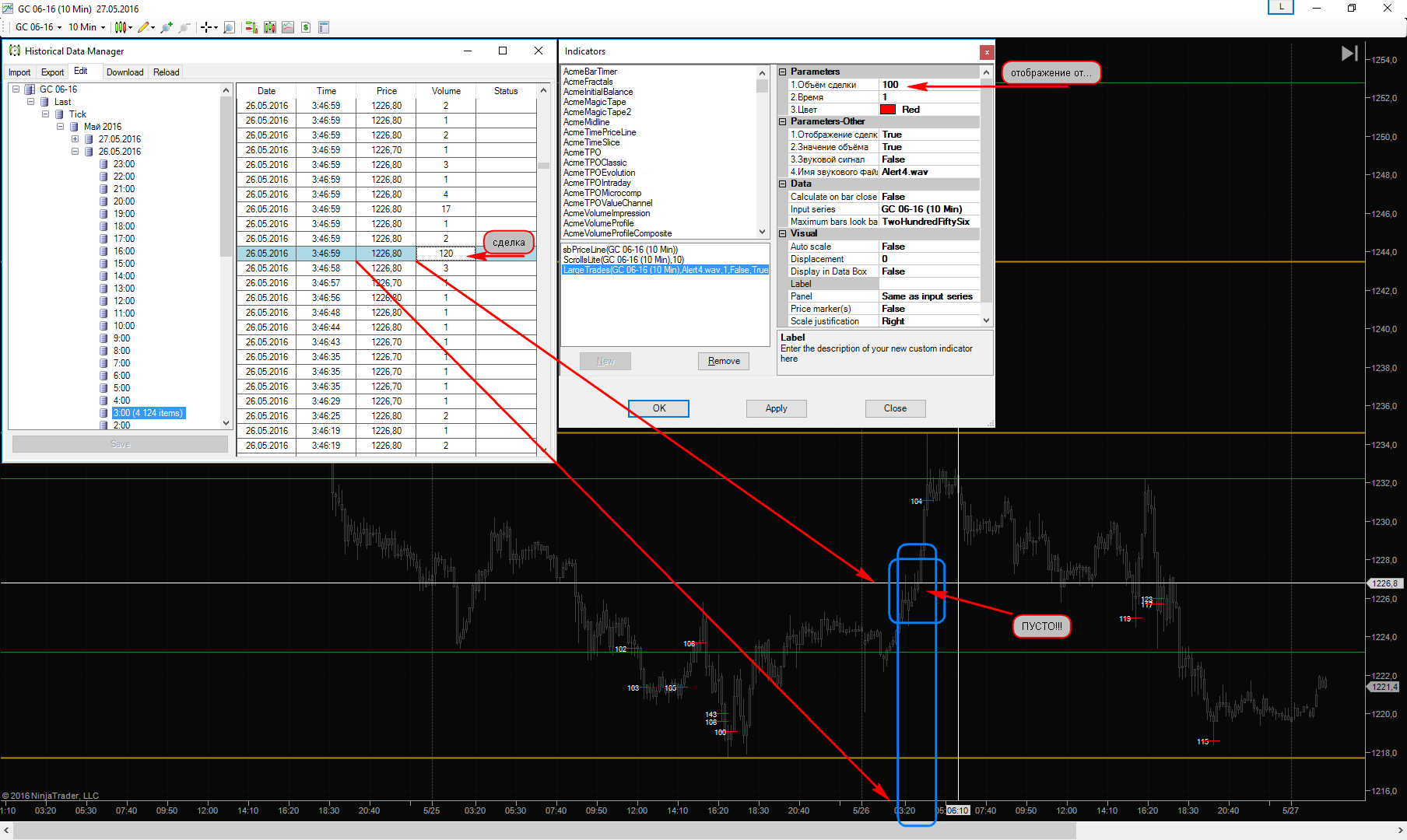The width and height of the screenshot is (1407, 840).
Task: Expand the 27.05.2016 tree node
Action: pyautogui.click(x=75, y=139)
